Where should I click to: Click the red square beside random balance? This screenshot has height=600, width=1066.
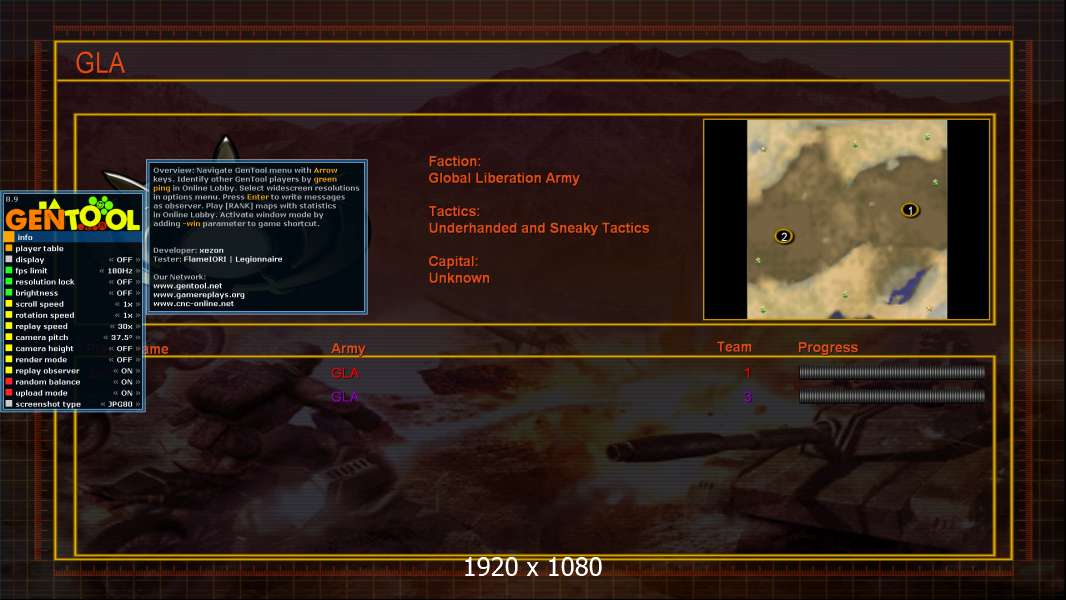[x=9, y=382]
